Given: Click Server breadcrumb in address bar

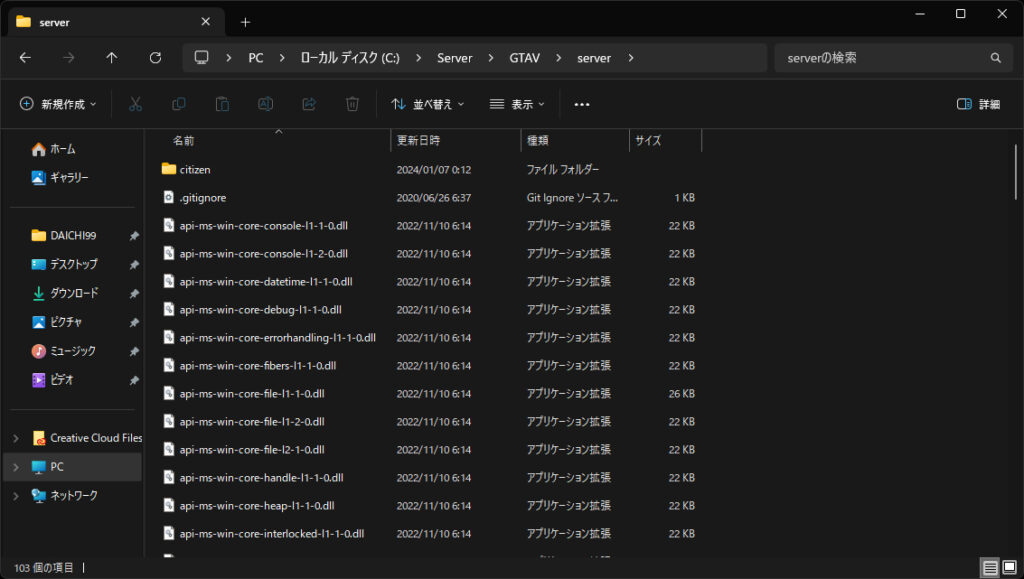Looking at the screenshot, I should click(455, 57).
